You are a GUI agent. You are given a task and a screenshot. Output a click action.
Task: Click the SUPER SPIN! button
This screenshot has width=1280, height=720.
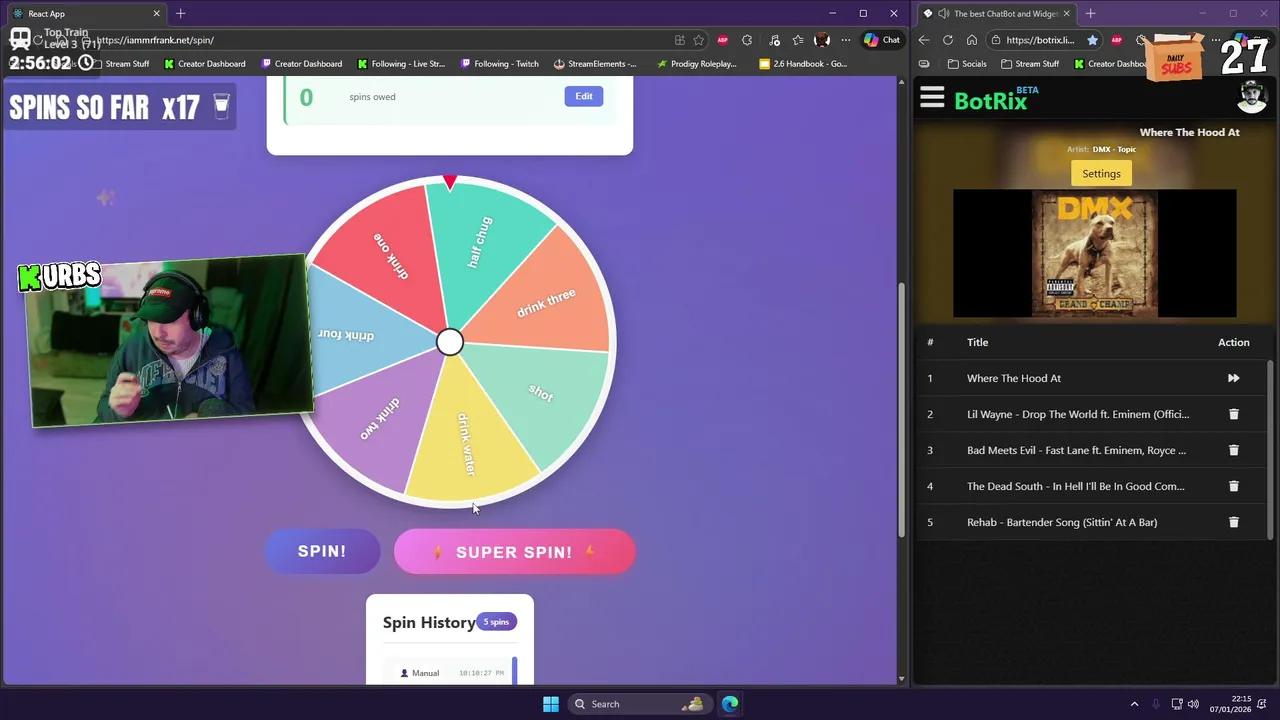(514, 552)
